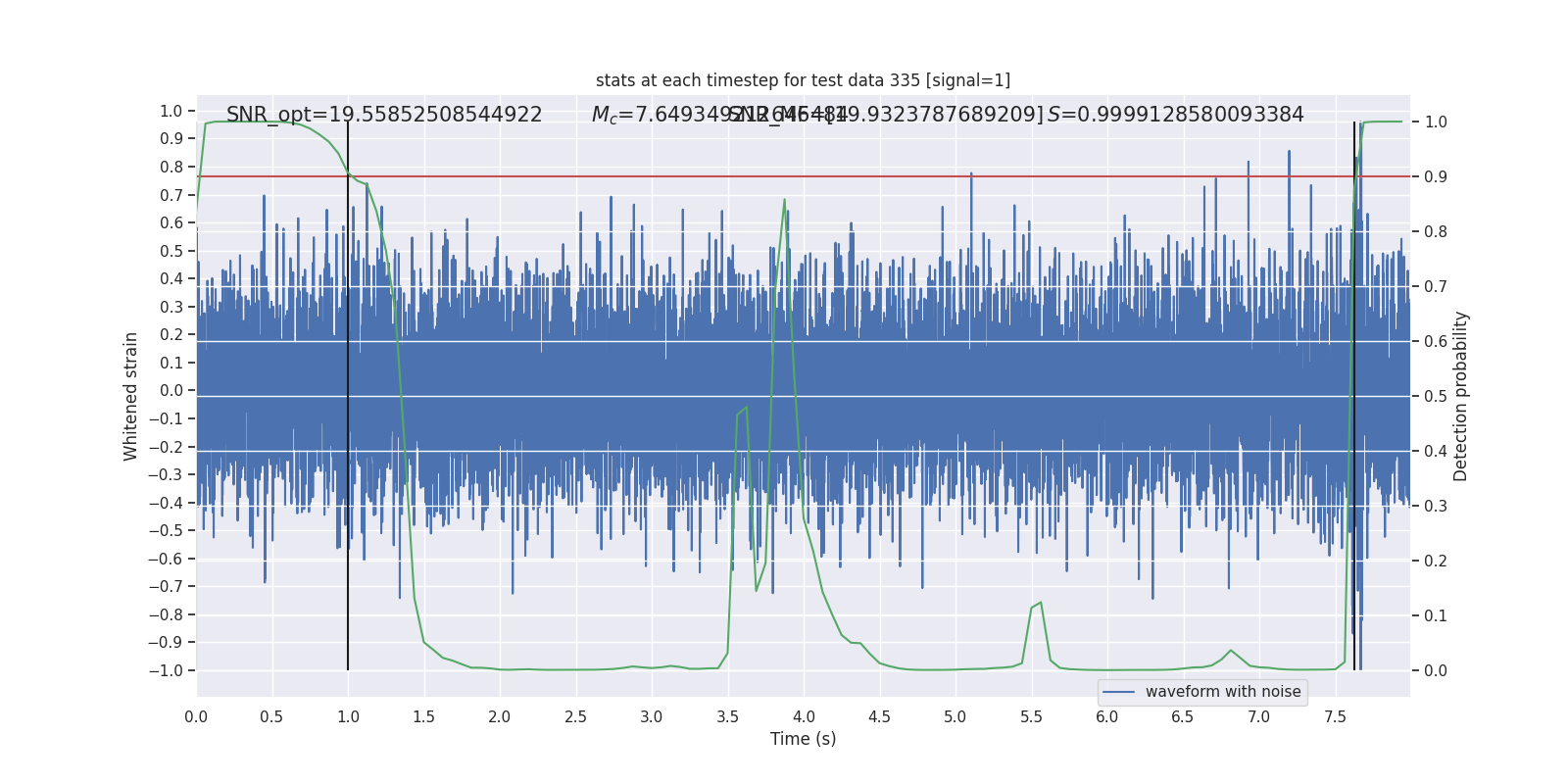Click the green curve peak near 3.9 seconds

pyautogui.click(x=784, y=201)
